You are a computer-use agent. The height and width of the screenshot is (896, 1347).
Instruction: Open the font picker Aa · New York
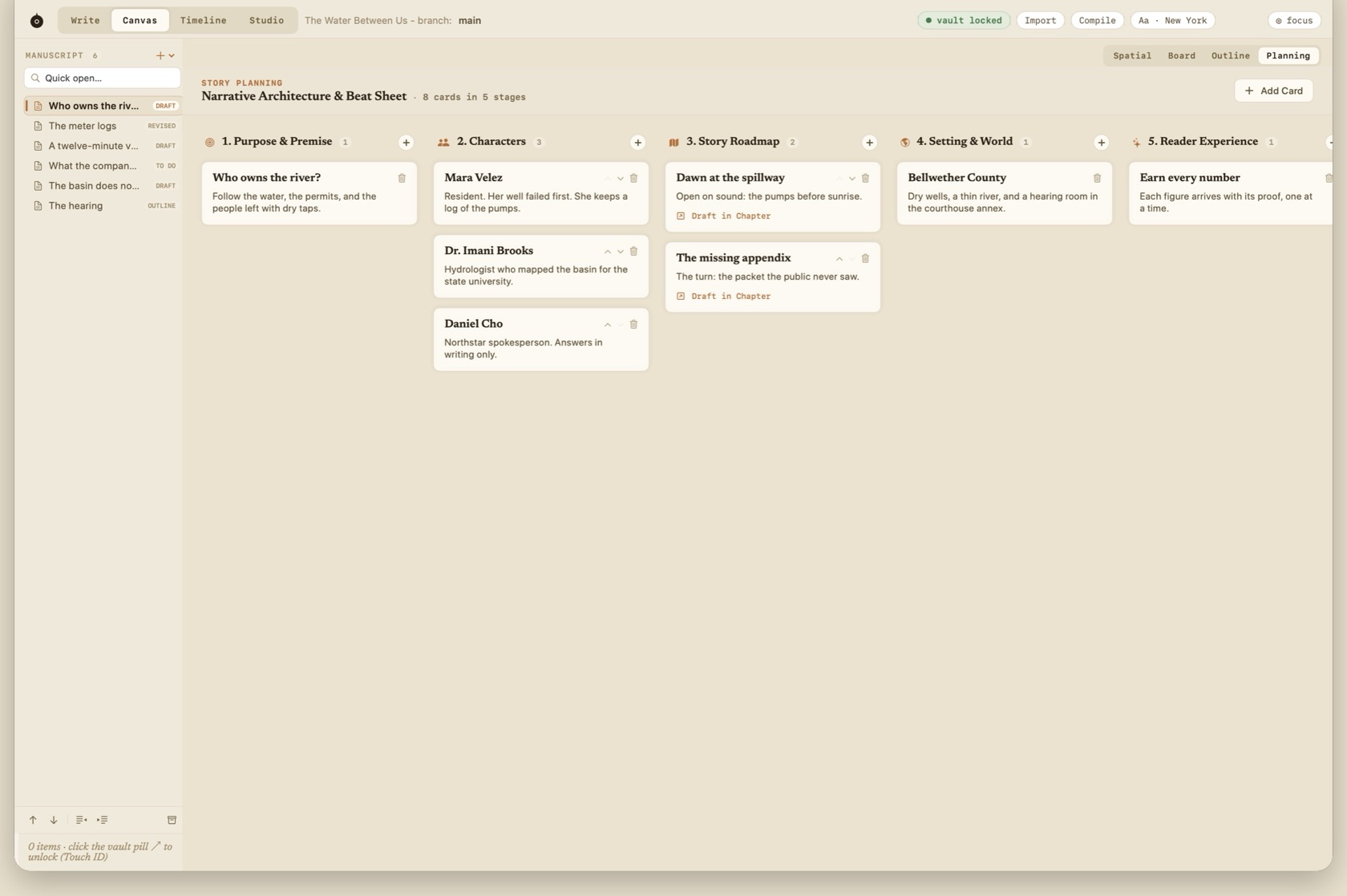1172,21
